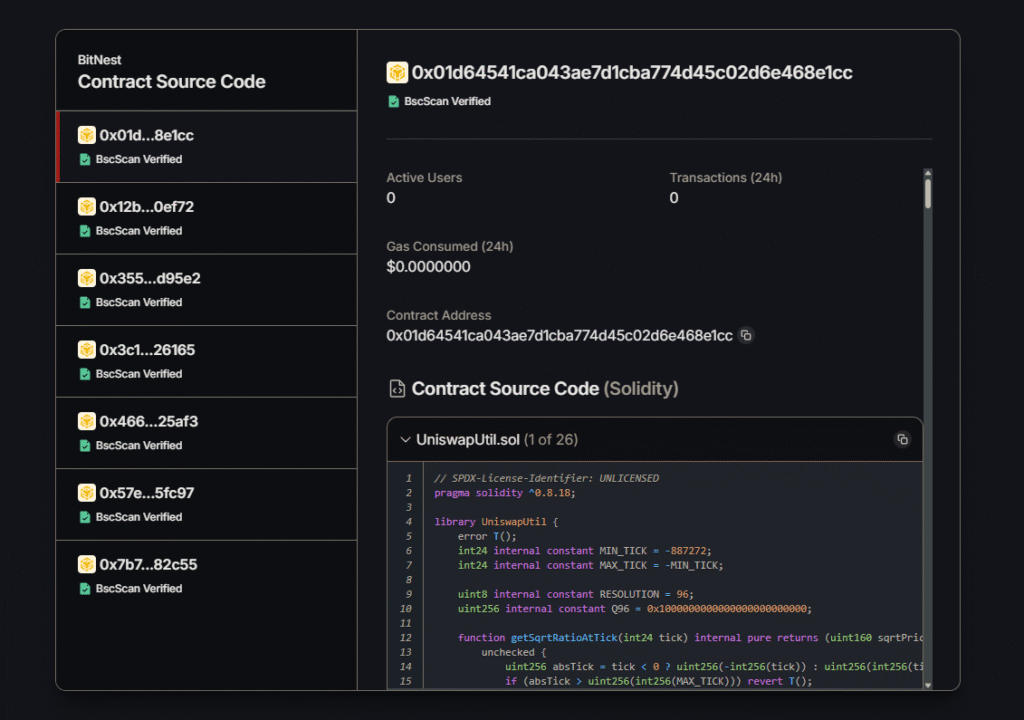Click the verified badge icon under 0x01d...8e1cc
Viewport: 1024px width, 720px height.
click(85, 159)
